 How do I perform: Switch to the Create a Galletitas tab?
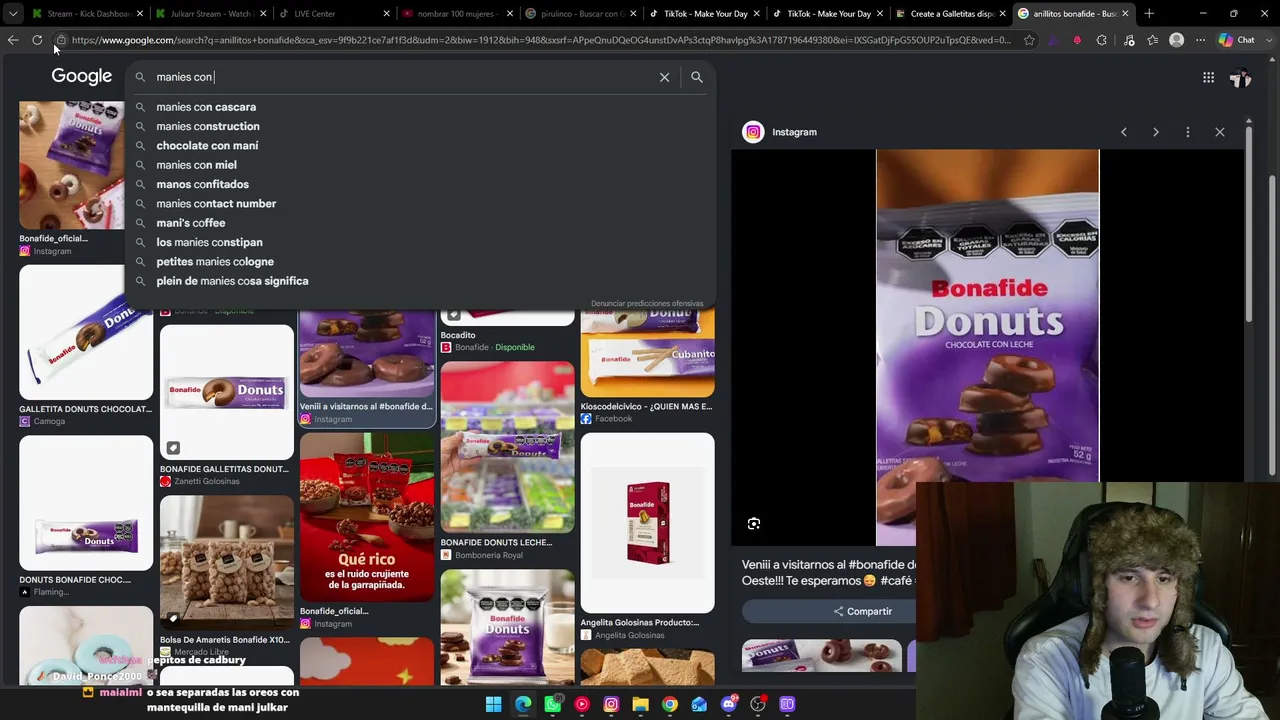pyautogui.click(x=950, y=14)
